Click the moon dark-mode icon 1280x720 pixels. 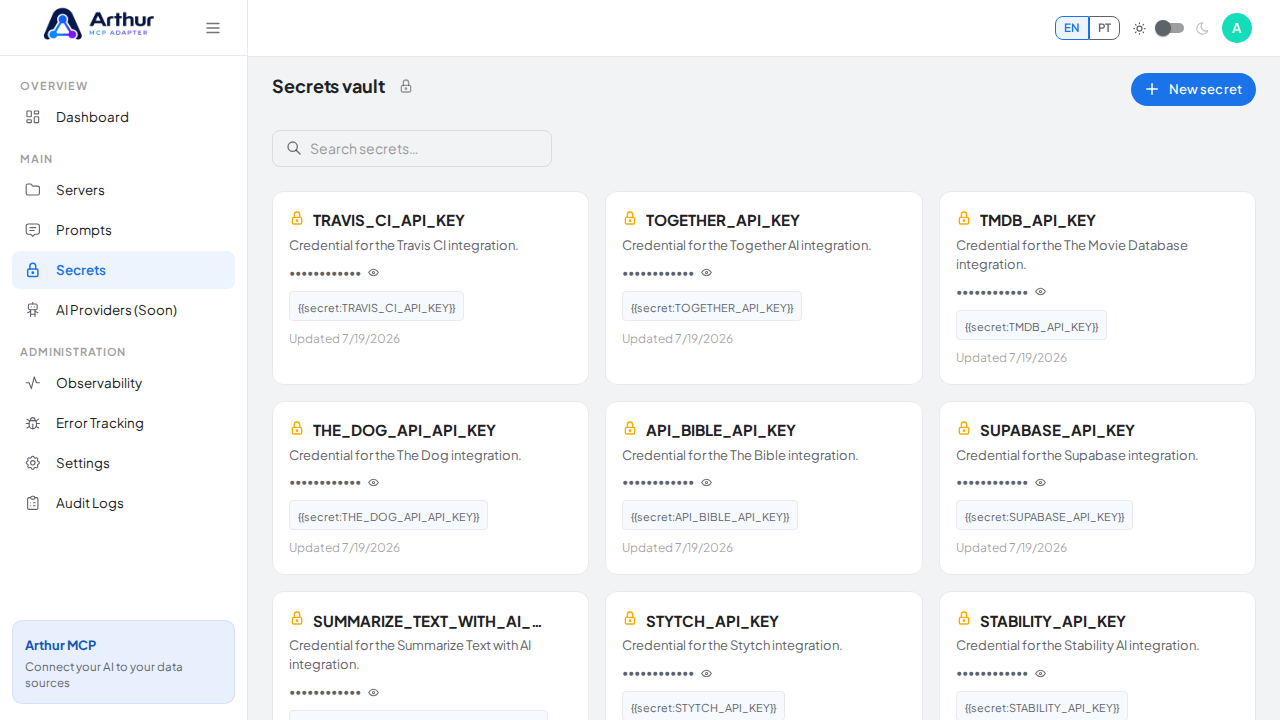coord(1202,28)
